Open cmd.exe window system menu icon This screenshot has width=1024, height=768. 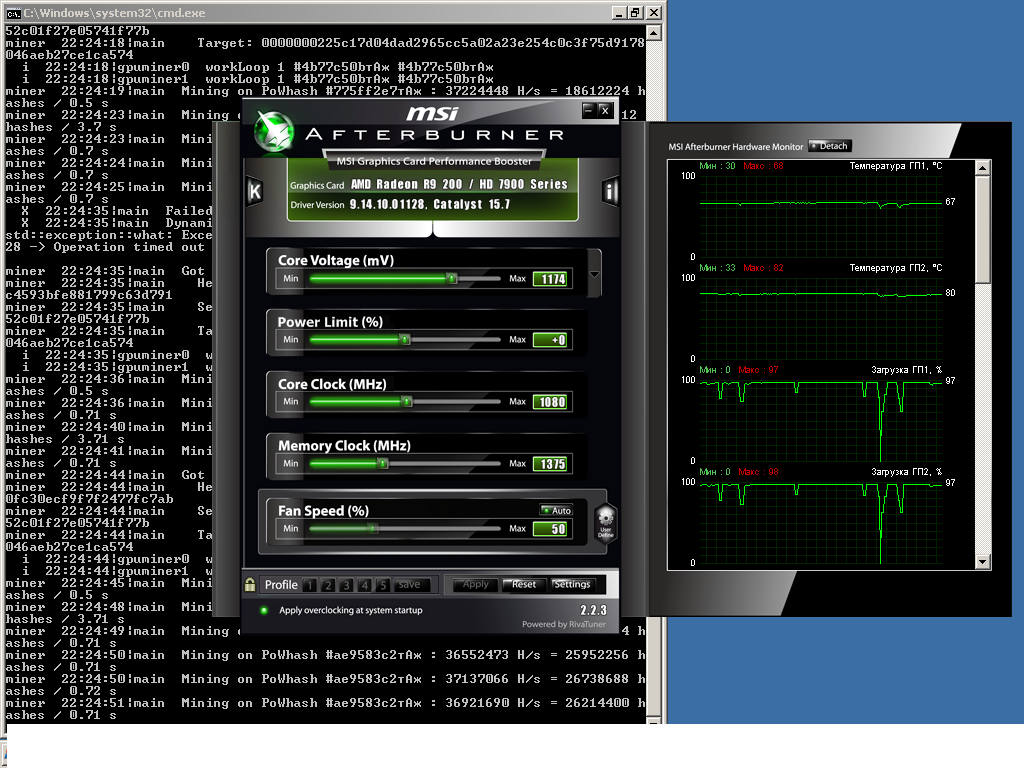point(12,13)
